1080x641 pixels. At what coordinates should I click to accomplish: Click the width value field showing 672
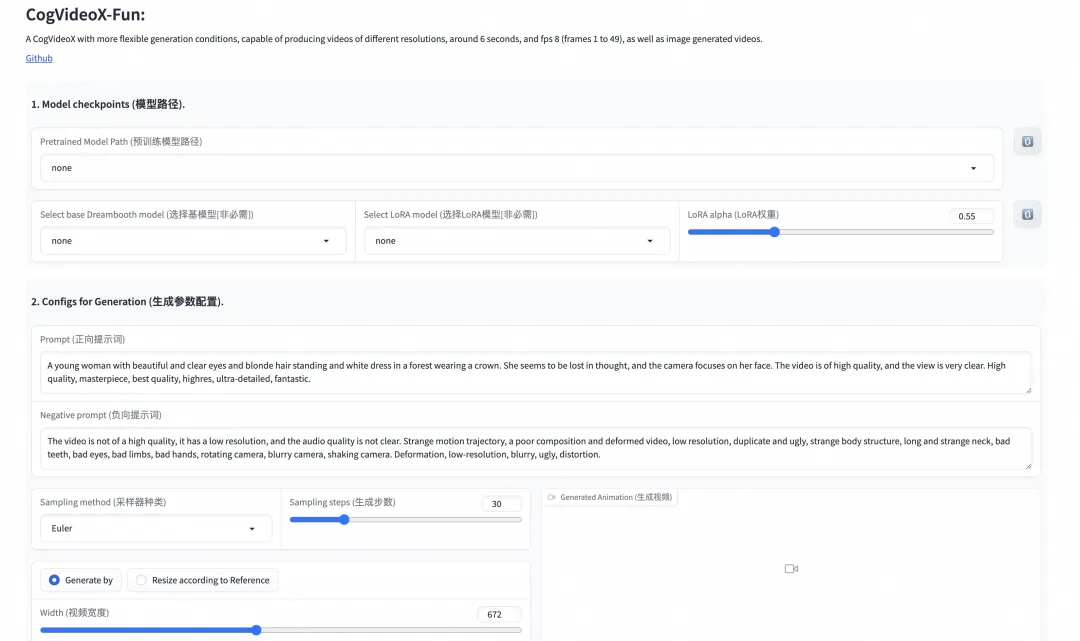tap(499, 614)
